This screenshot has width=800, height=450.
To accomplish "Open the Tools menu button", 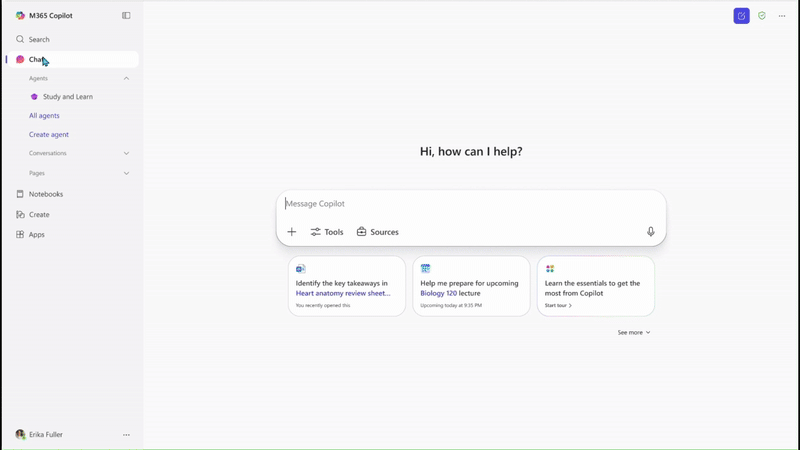I will 327,232.
